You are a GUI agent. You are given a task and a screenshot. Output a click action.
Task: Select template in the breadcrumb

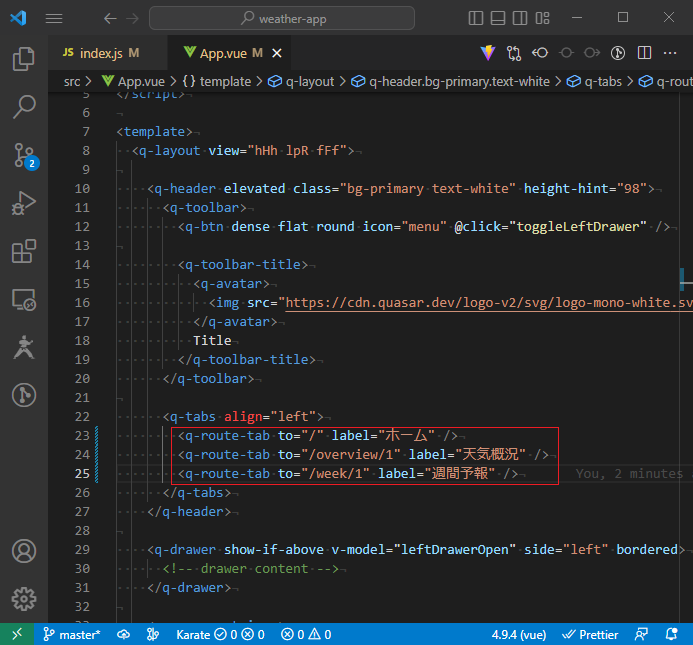[x=217, y=81]
